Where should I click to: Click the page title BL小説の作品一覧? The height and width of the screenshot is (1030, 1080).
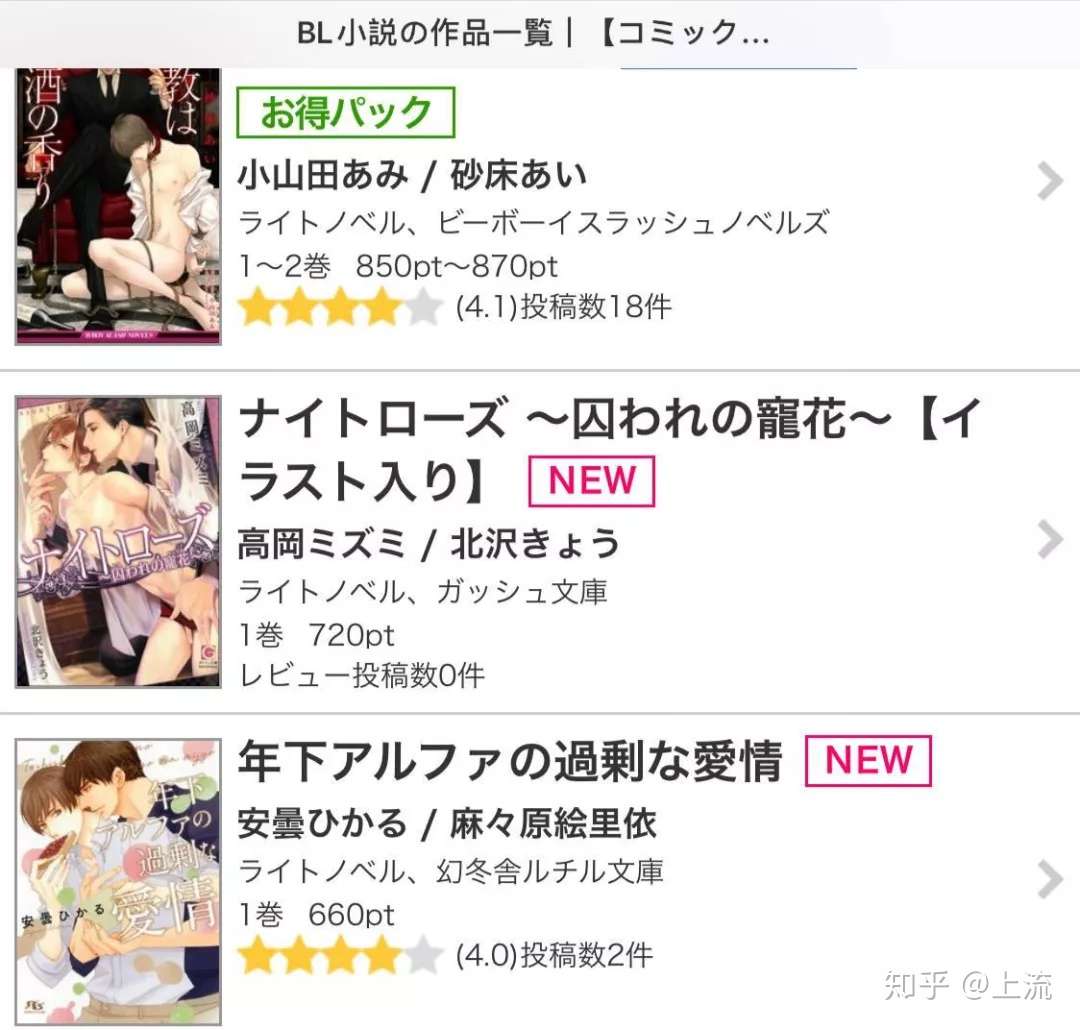(x=425, y=32)
